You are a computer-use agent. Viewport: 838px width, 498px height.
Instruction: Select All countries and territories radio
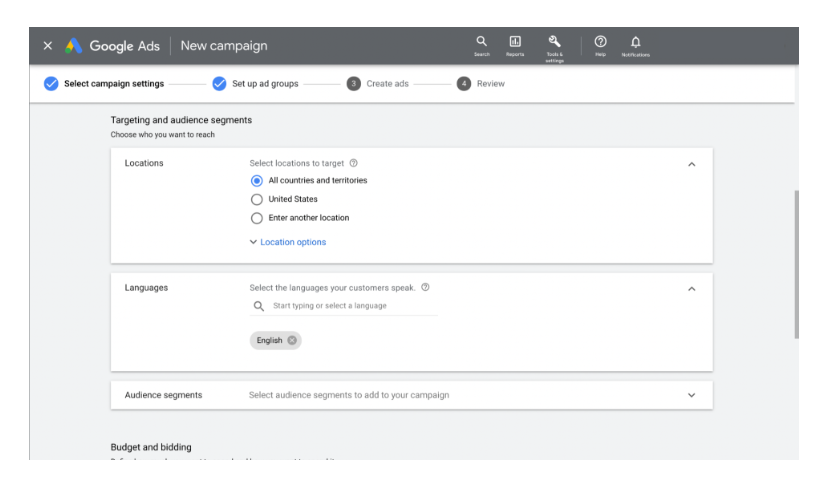[x=257, y=181]
